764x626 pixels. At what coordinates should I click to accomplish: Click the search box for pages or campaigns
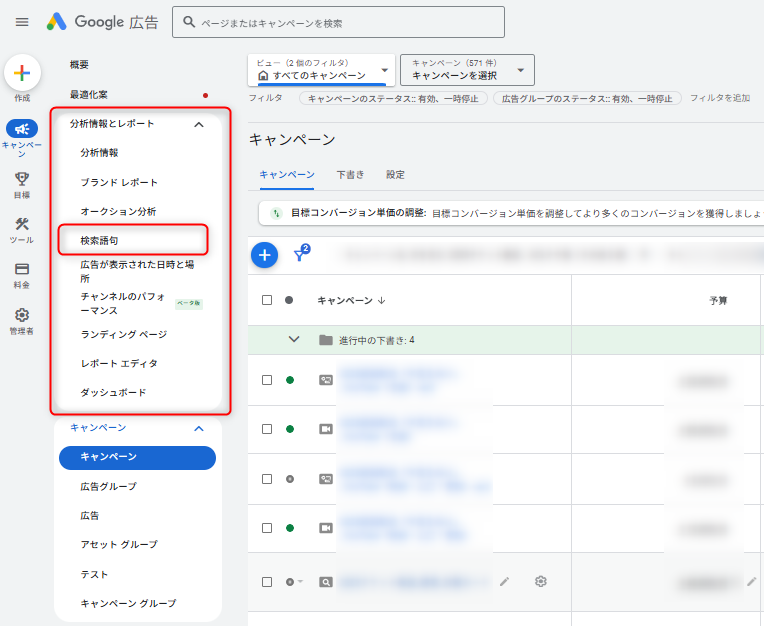coord(338,22)
